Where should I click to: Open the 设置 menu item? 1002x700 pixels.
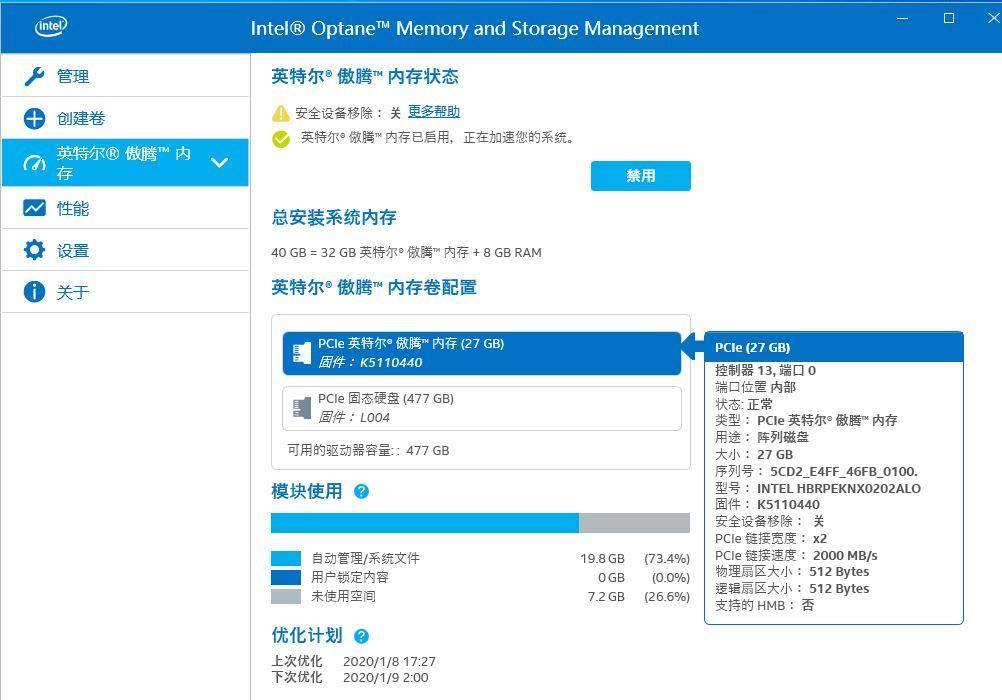click(x=125, y=250)
